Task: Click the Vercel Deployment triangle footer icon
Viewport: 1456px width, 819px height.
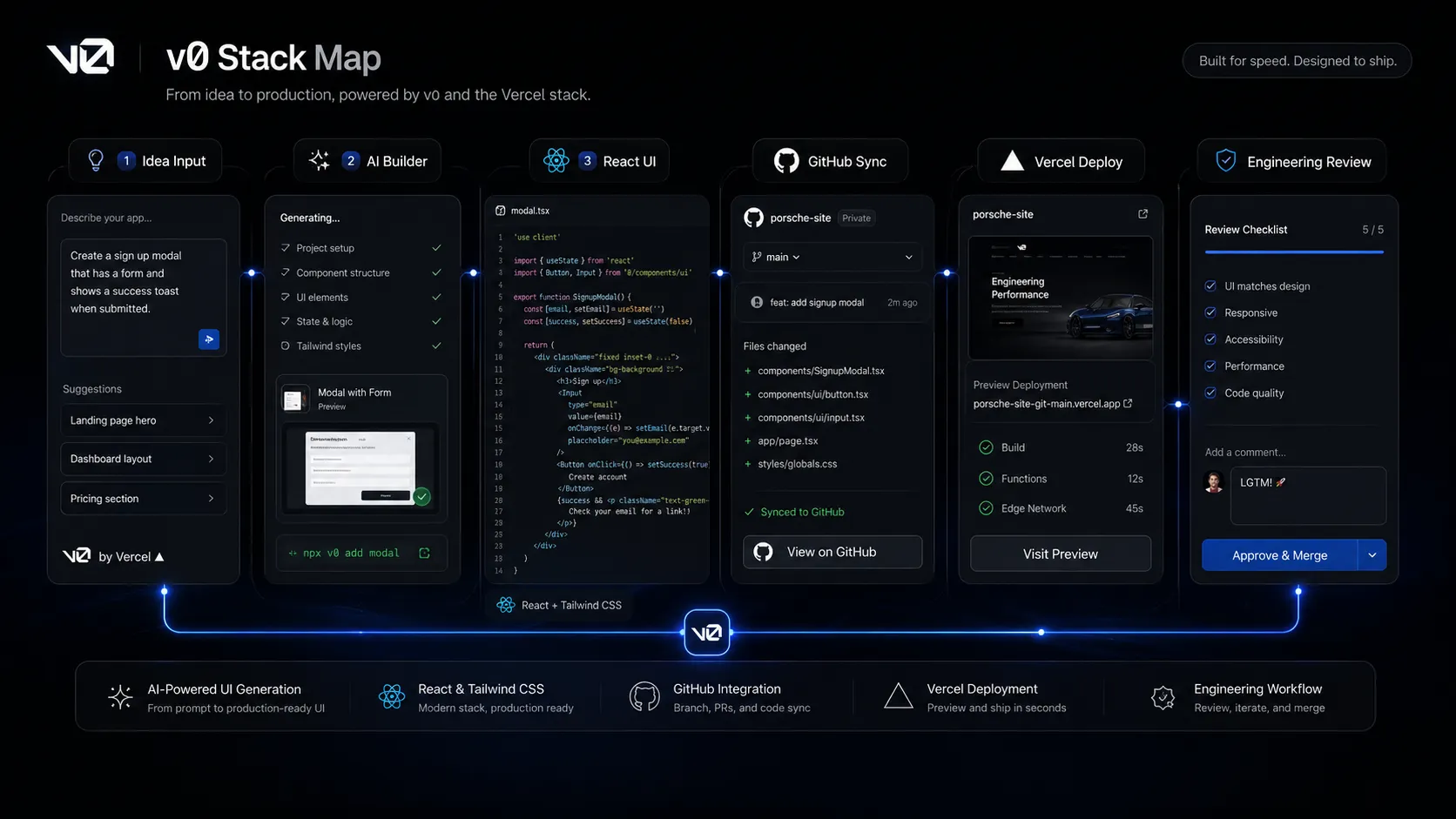Action: click(899, 696)
